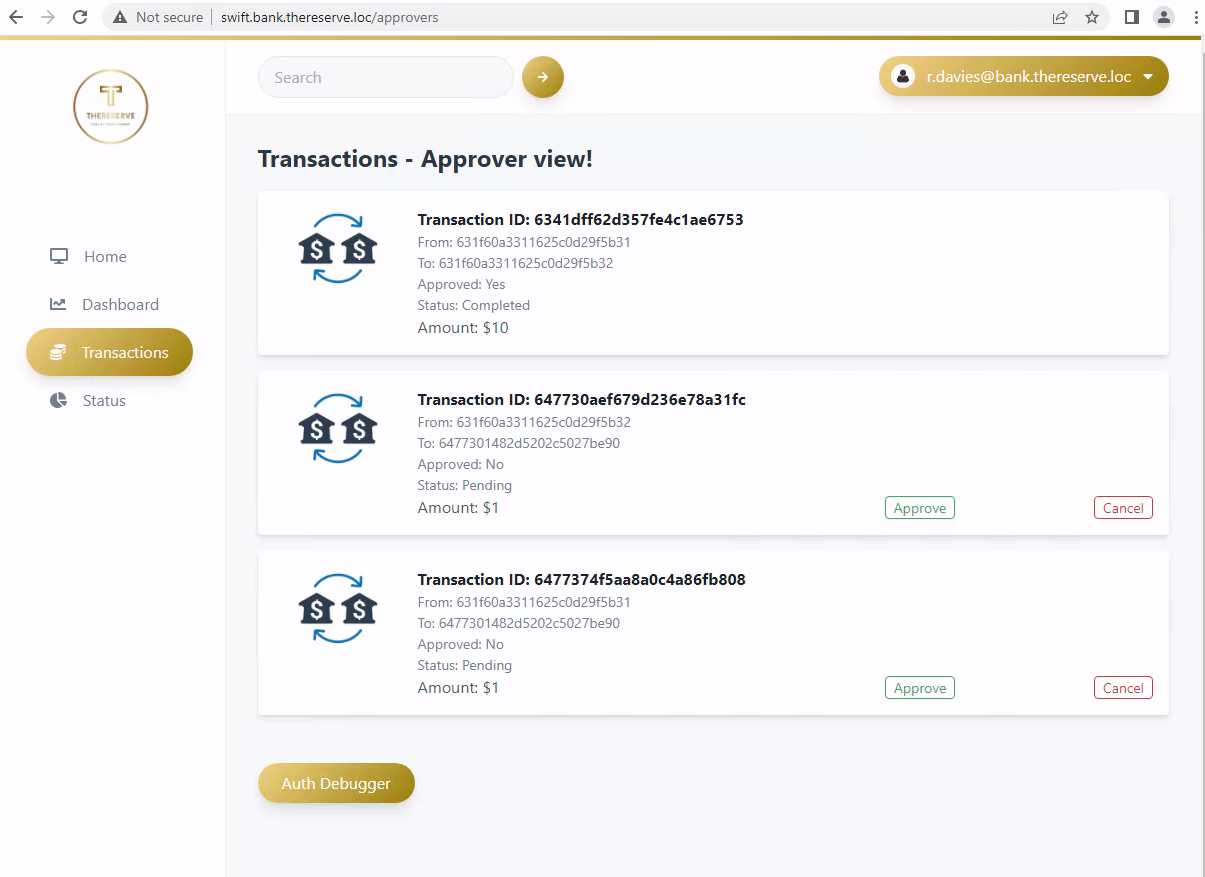Click r.davies@bank.thereserve.loc account button
This screenshot has height=877, width=1205.
click(x=1023, y=76)
